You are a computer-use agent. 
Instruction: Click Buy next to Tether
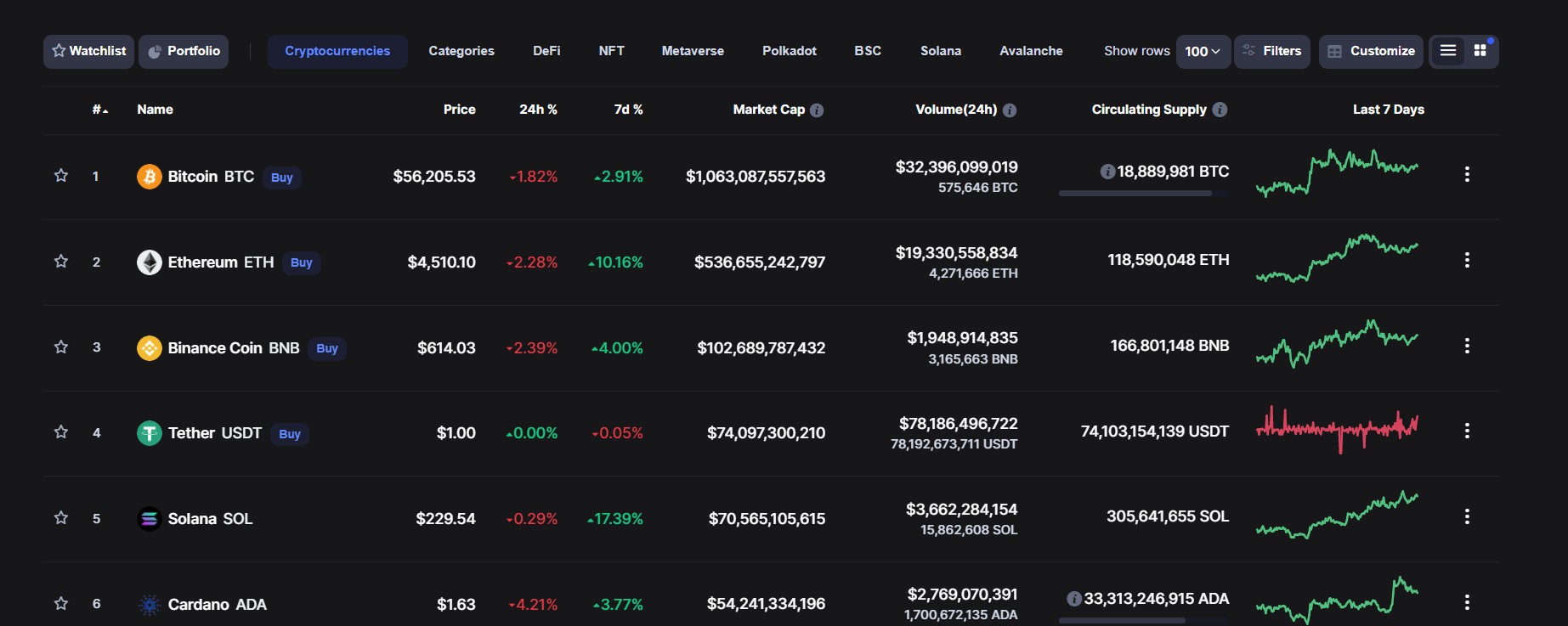[290, 434]
